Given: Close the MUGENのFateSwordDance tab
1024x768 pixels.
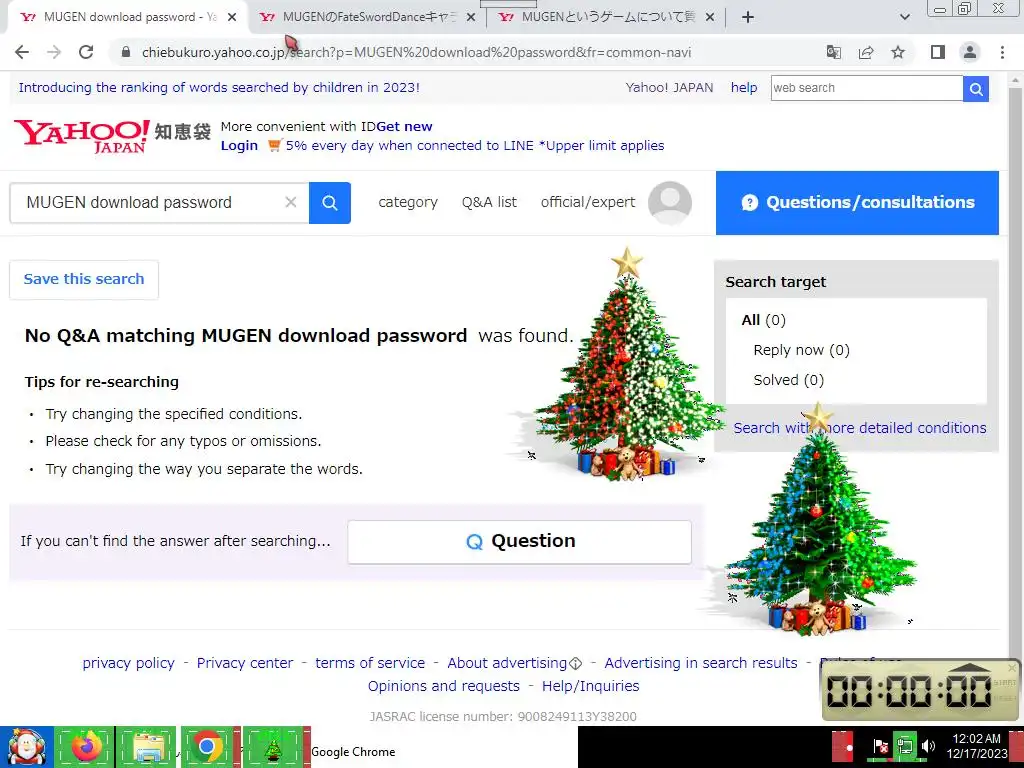Looking at the screenshot, I should (471, 18).
